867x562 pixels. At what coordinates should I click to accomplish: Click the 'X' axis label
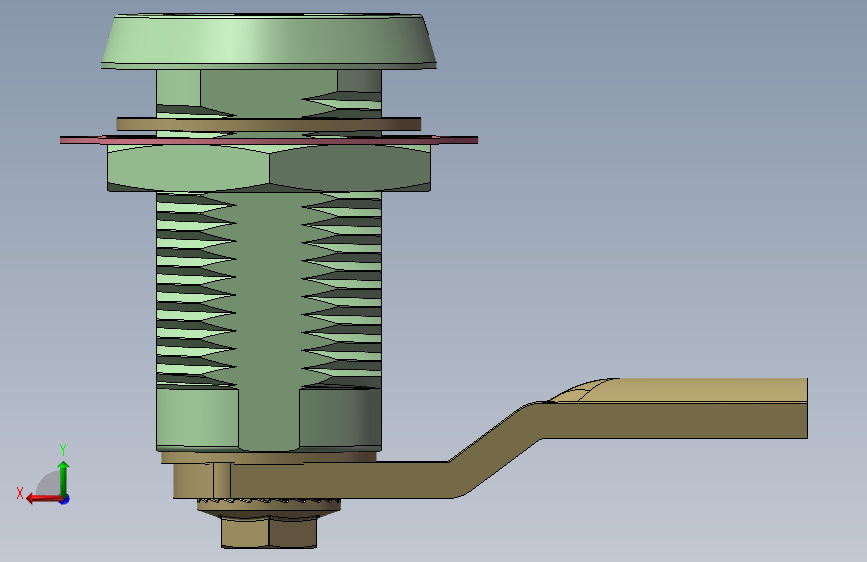click(20, 493)
